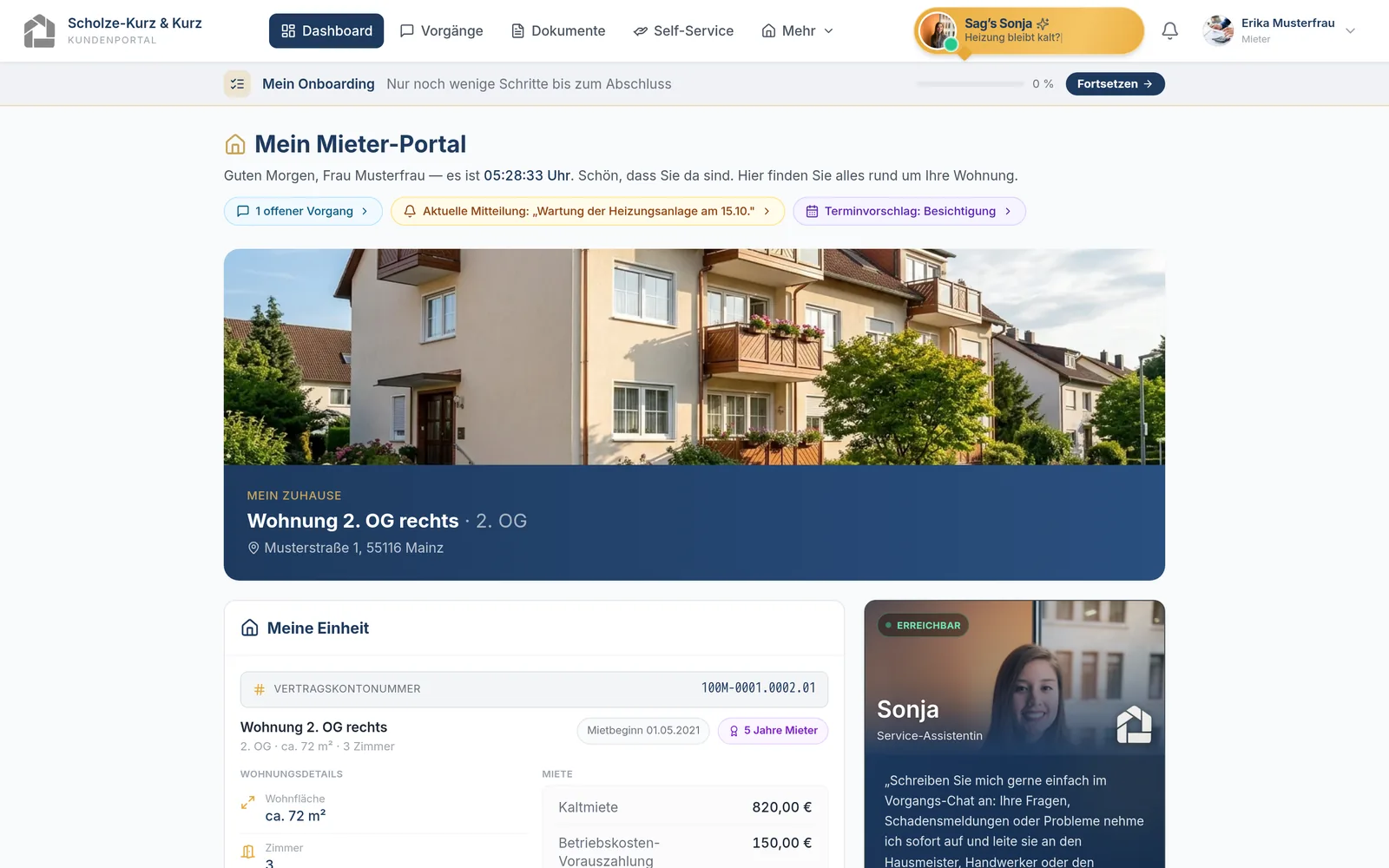Open the Dokumente section
The image size is (1389, 868).
tap(558, 31)
